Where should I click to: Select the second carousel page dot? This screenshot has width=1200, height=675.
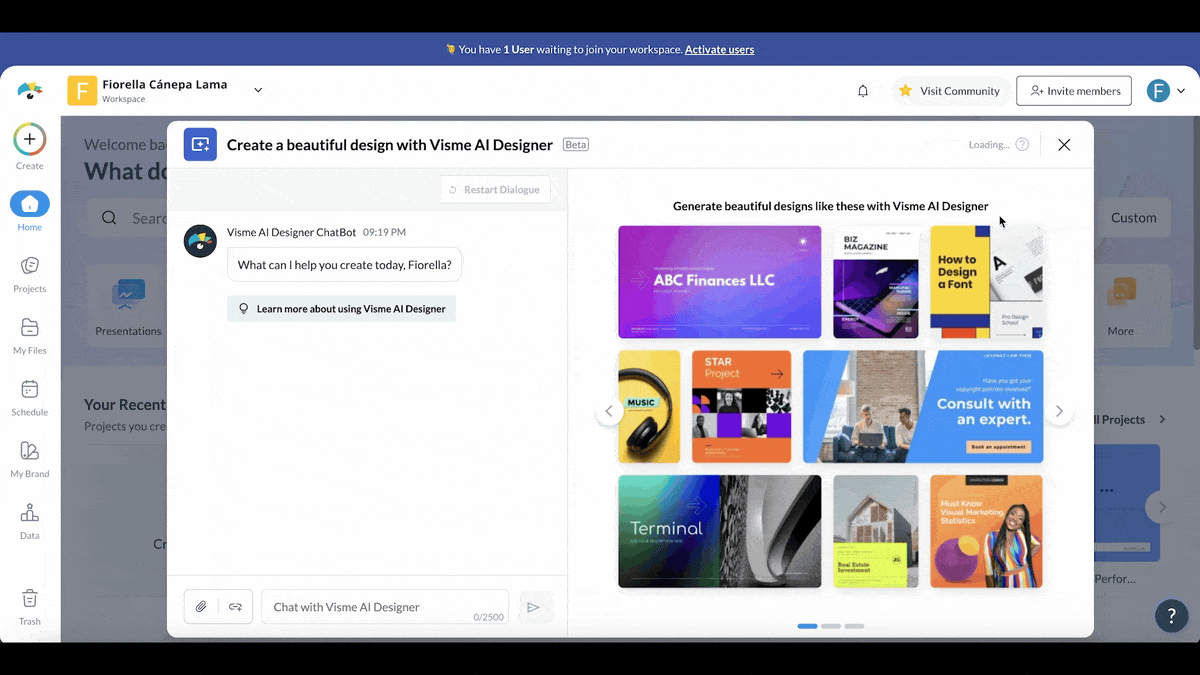click(x=831, y=625)
